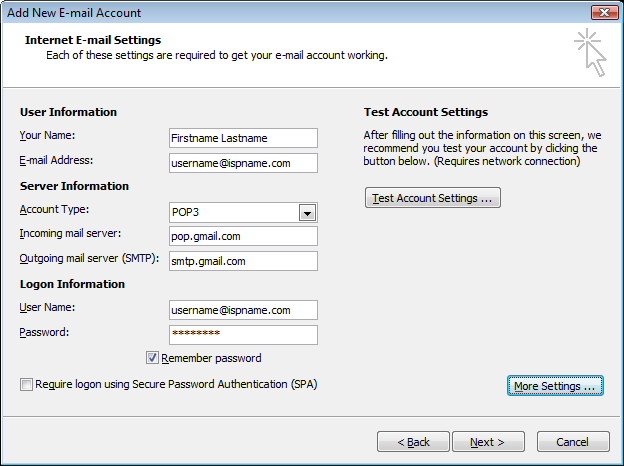Focus the User Name logon field
The image size is (624, 466).
(243, 310)
